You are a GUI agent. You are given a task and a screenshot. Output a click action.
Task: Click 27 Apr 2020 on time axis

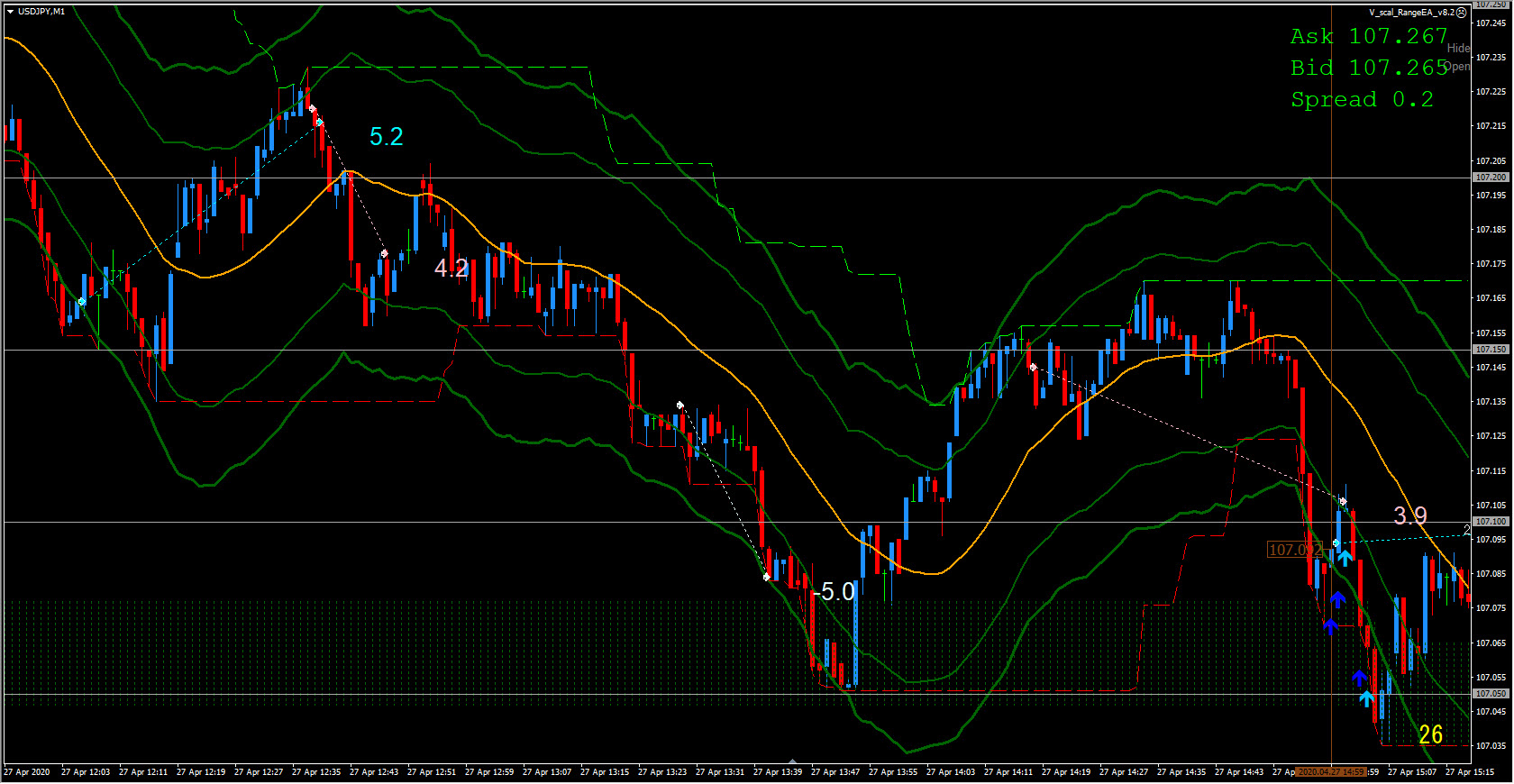point(27,772)
